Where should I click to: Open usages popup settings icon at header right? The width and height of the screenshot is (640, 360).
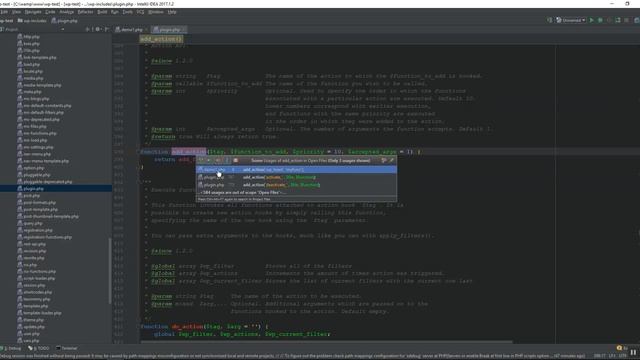(x=383, y=160)
